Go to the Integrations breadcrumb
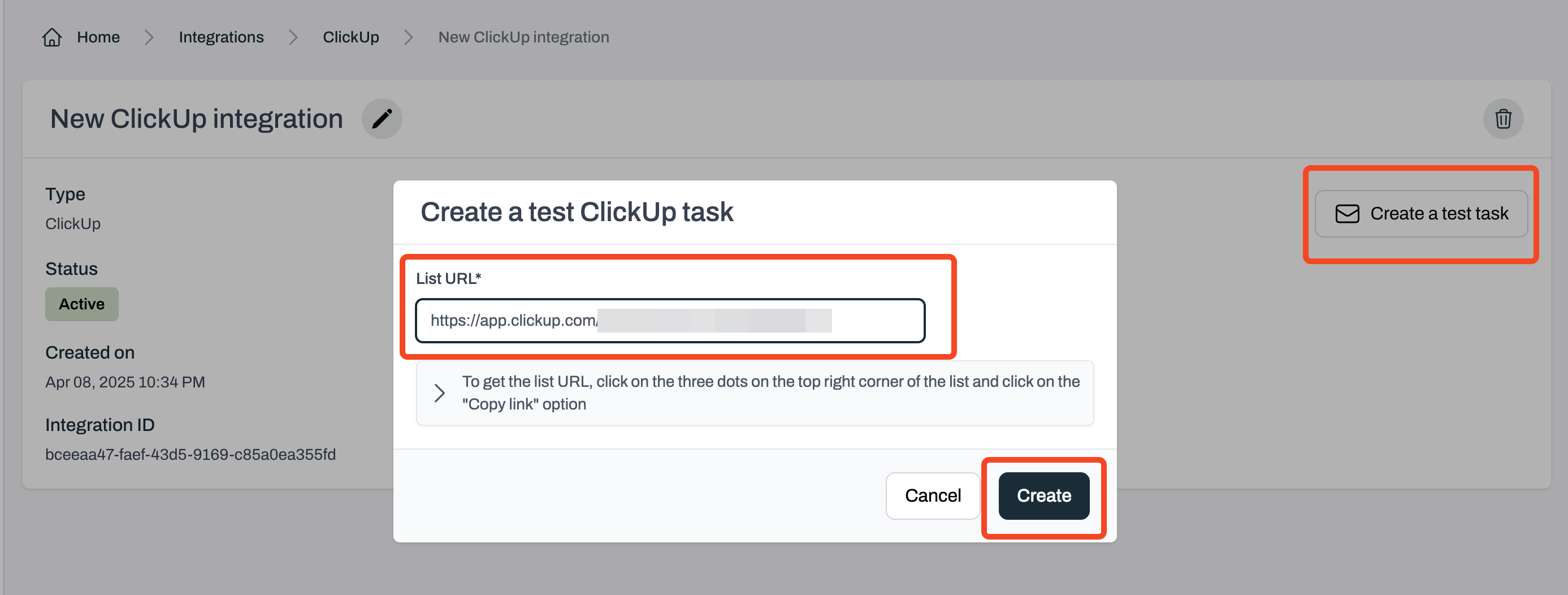1568x595 pixels. click(221, 37)
